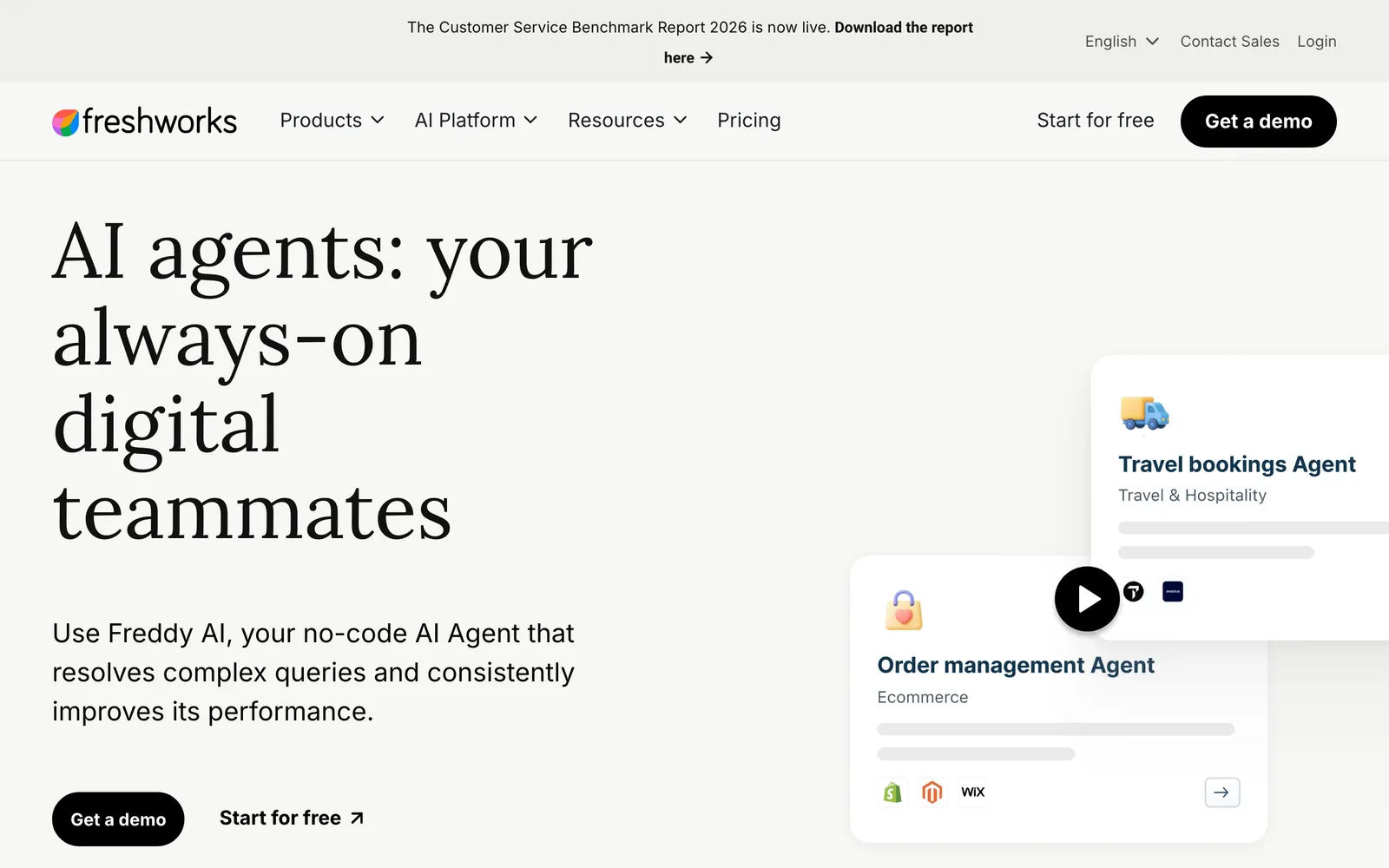Click the arrow button on Order management card
Viewport: 1389px width, 868px height.
1221,792
